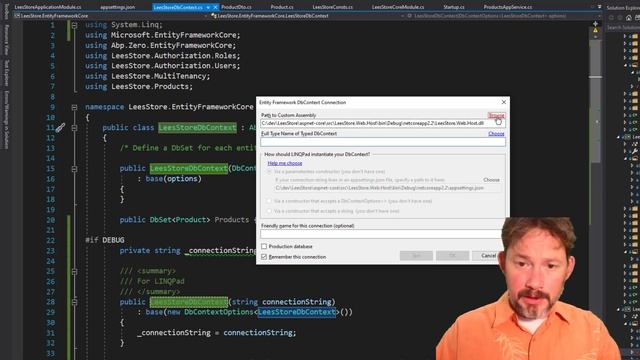The image size is (640, 360).
Task: Open the LeesStoreDbContext type navigation dropdown
Action: tap(402, 16)
